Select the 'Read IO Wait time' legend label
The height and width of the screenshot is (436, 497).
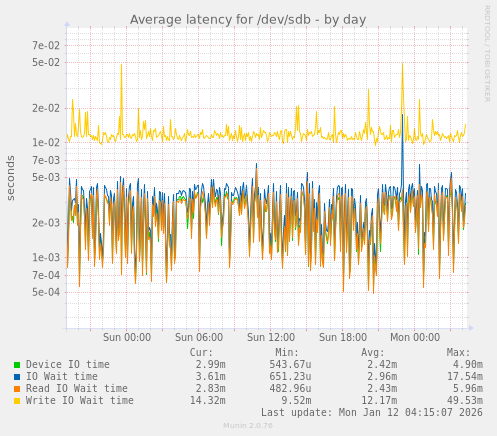(77, 388)
